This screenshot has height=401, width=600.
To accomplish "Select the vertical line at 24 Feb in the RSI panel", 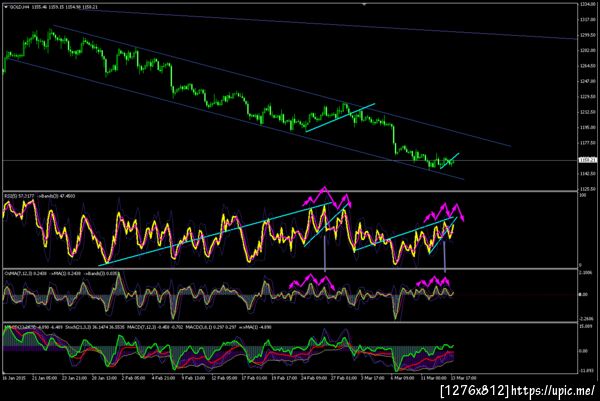I will click(x=325, y=254).
